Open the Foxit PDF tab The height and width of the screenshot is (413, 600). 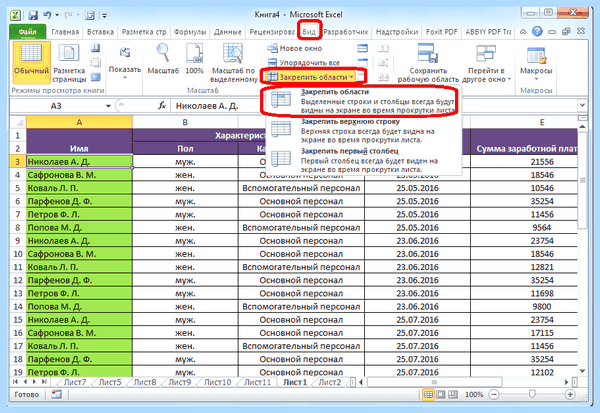coord(441,32)
